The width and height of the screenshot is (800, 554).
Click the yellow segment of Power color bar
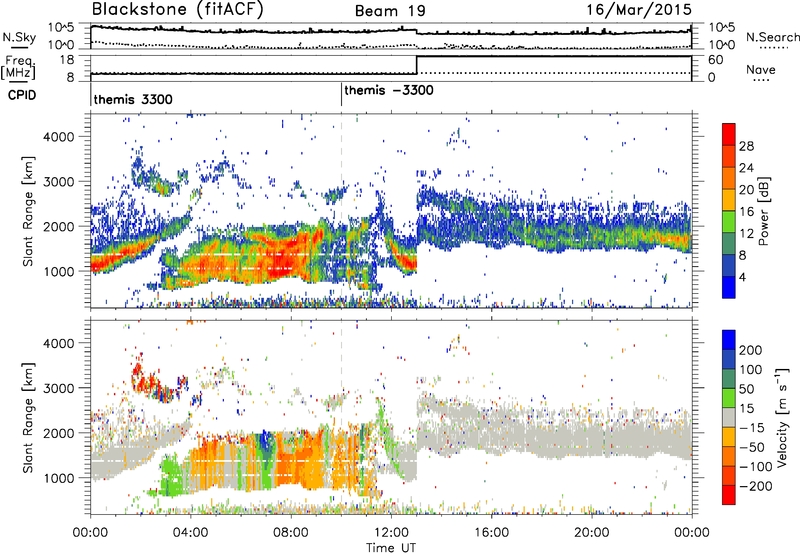(729, 200)
